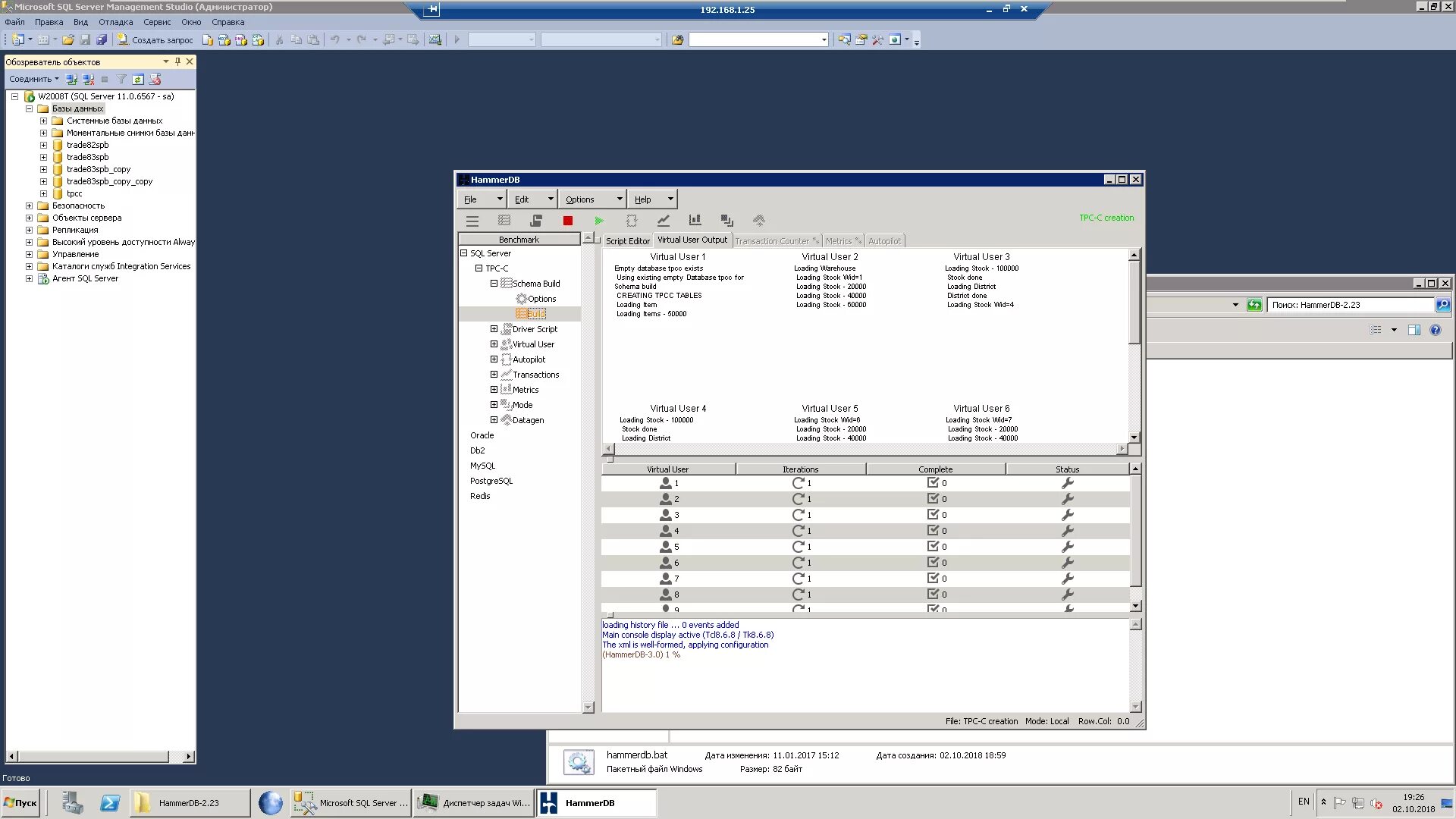Open the Сервис menu in SSMS
The width and height of the screenshot is (1456, 819).
(x=157, y=22)
